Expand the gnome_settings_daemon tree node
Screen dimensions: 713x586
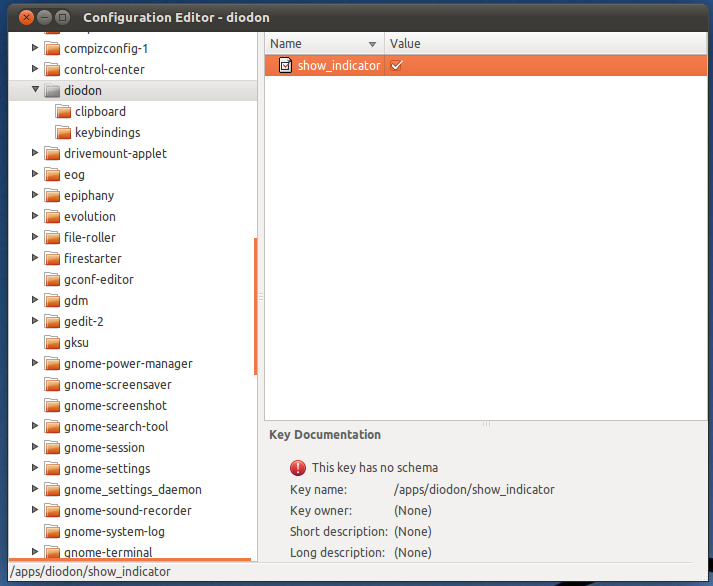[35, 488]
